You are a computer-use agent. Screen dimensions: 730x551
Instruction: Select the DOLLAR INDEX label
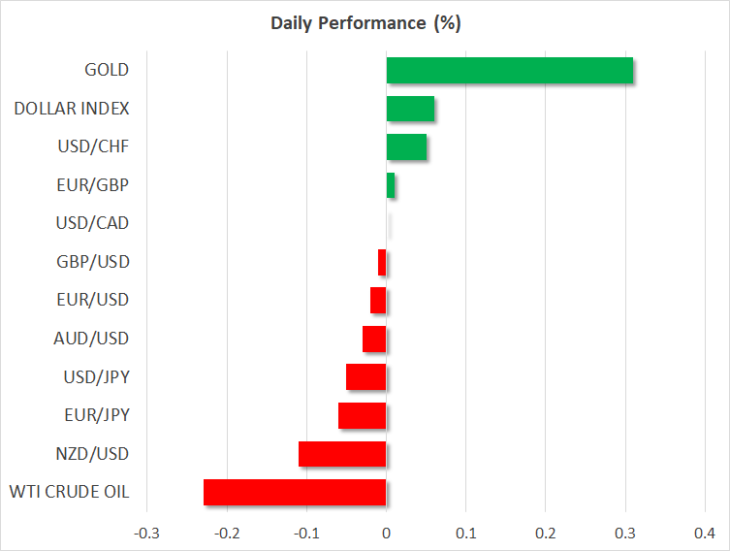pyautogui.click(x=71, y=108)
